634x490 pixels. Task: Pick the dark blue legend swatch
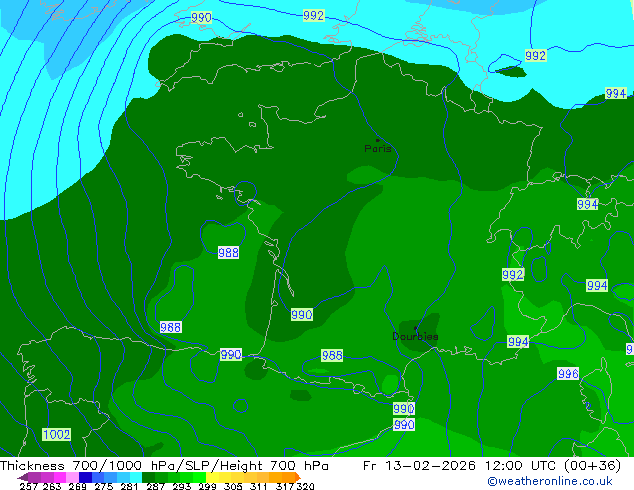pyautogui.click(x=85, y=477)
